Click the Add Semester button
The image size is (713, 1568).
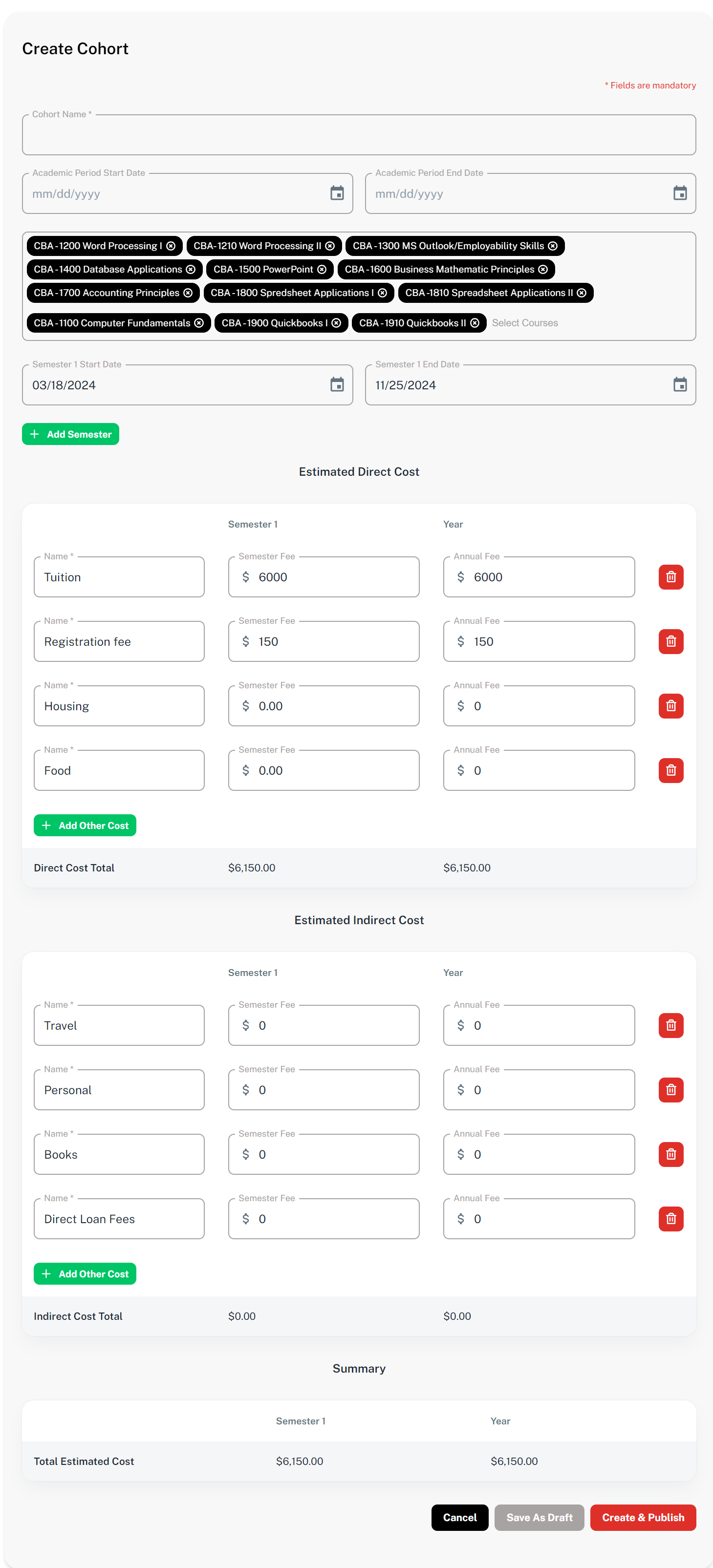coord(71,434)
